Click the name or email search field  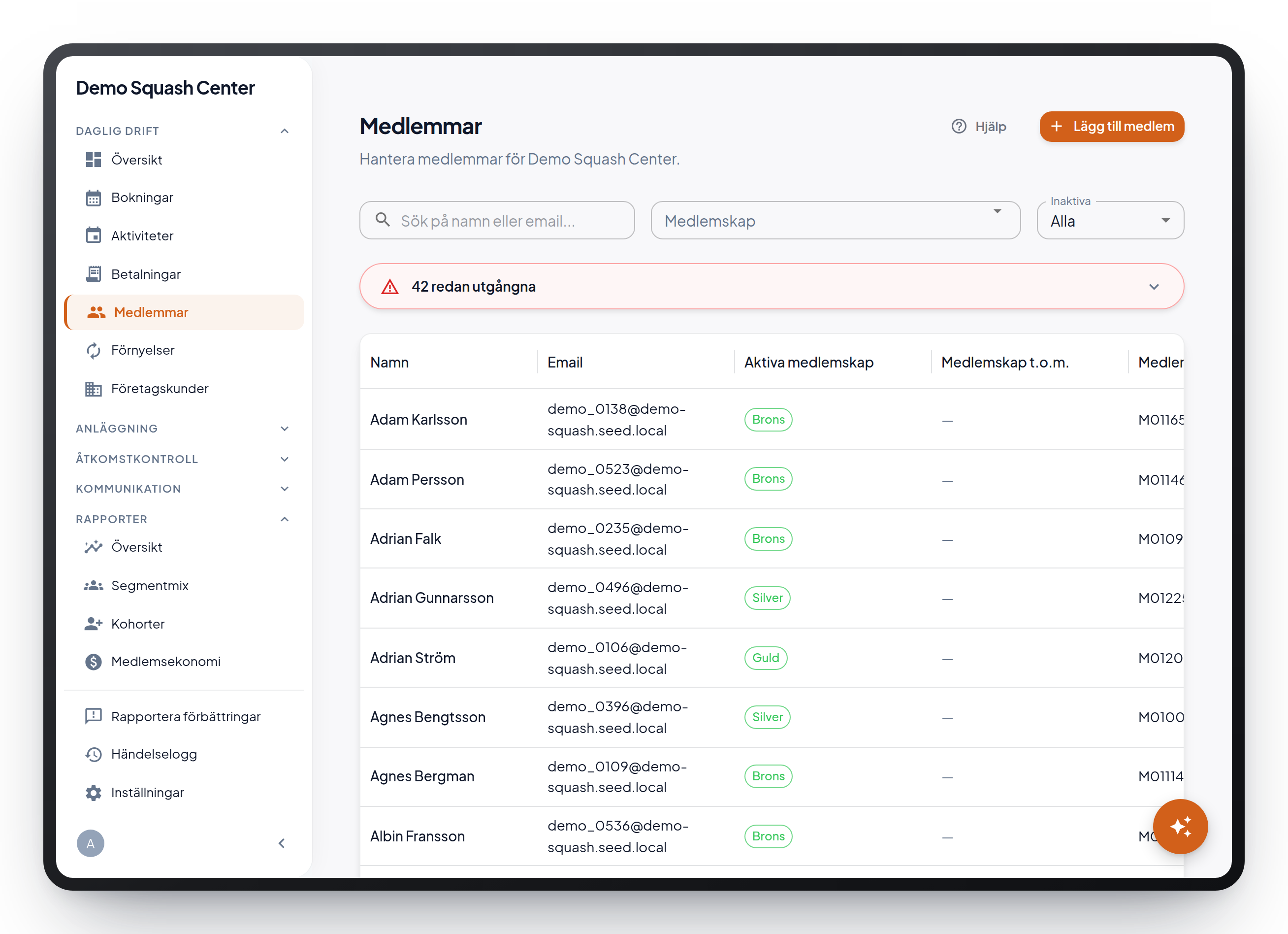(497, 220)
